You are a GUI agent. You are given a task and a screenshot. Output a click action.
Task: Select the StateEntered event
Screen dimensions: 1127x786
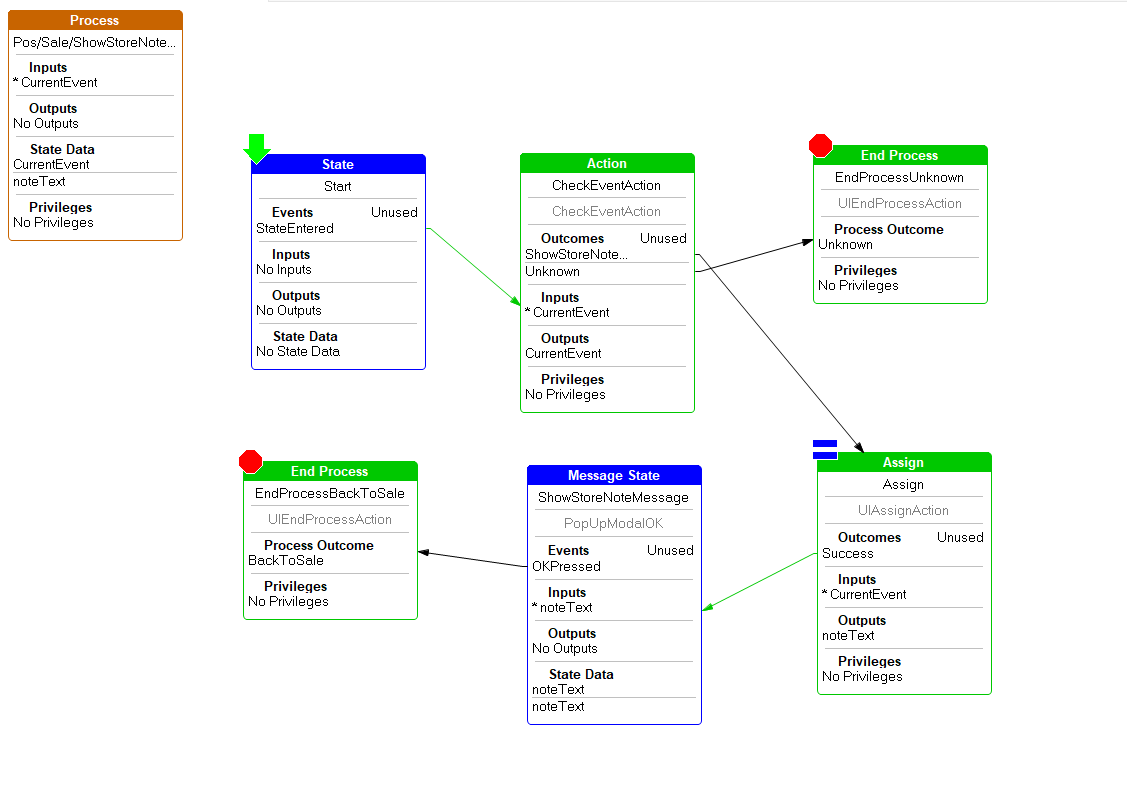point(295,228)
